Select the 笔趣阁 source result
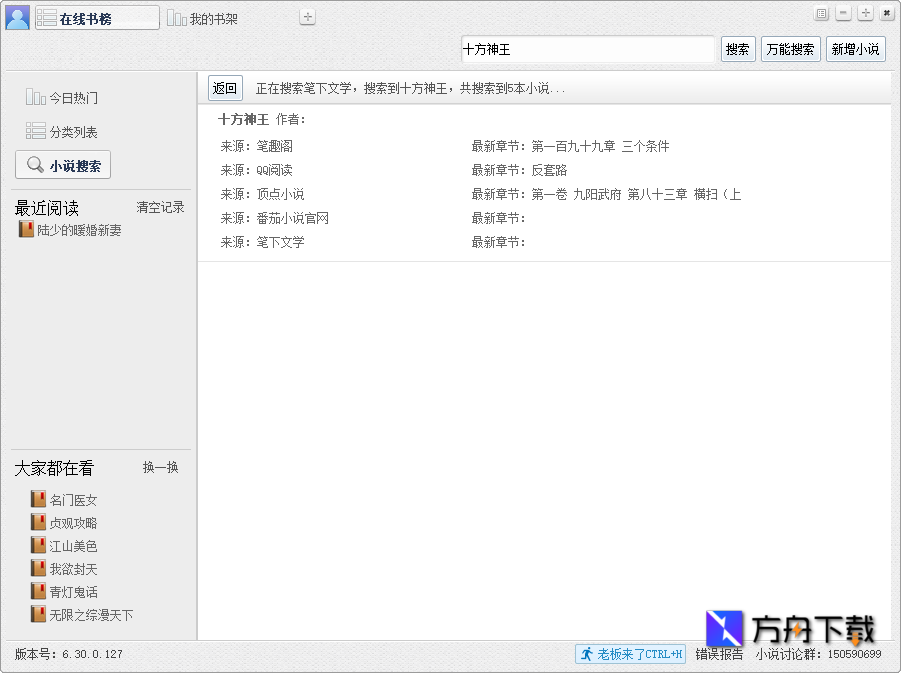Screen dimensions: 901x673 coord(274,146)
